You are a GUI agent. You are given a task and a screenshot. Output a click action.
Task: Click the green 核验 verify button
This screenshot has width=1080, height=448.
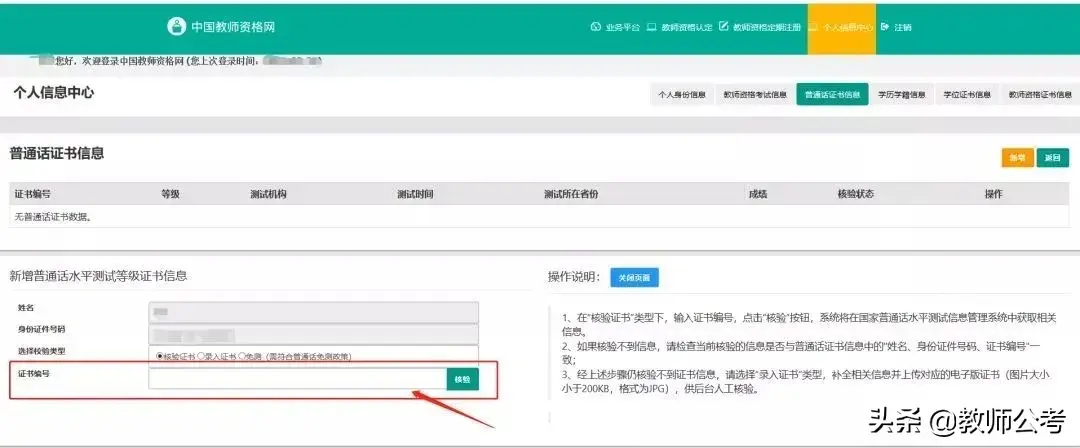click(462, 379)
